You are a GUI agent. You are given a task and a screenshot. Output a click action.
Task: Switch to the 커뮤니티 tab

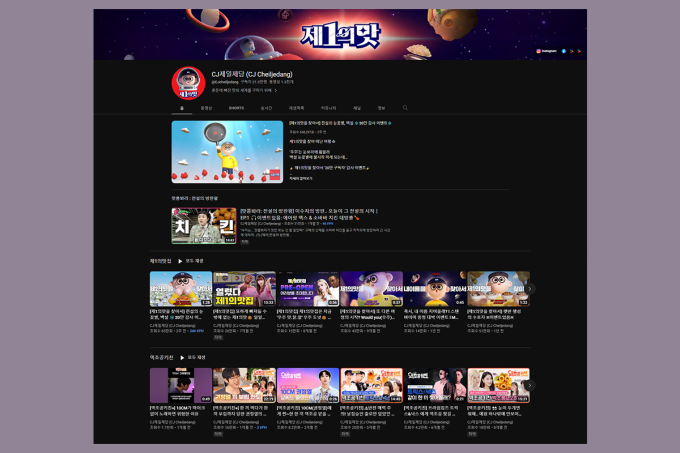328,108
